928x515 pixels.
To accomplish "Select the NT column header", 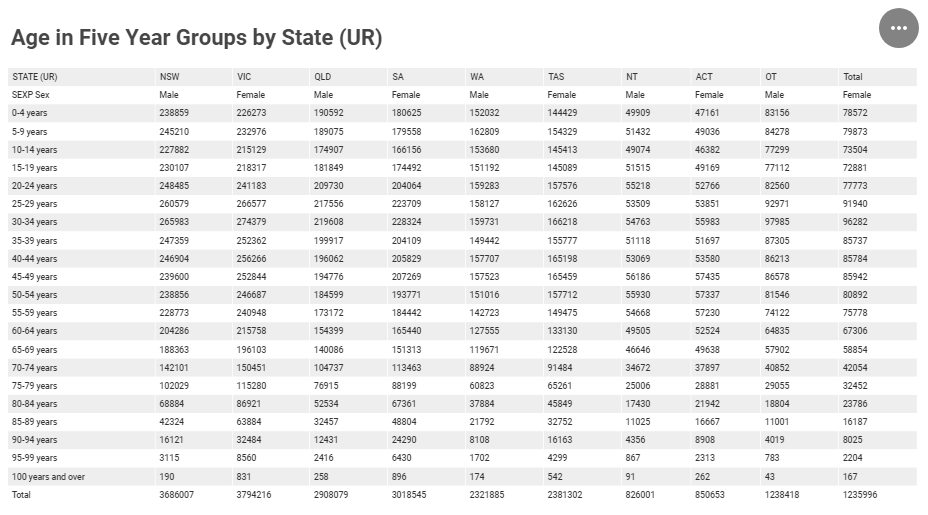I will coord(631,77).
